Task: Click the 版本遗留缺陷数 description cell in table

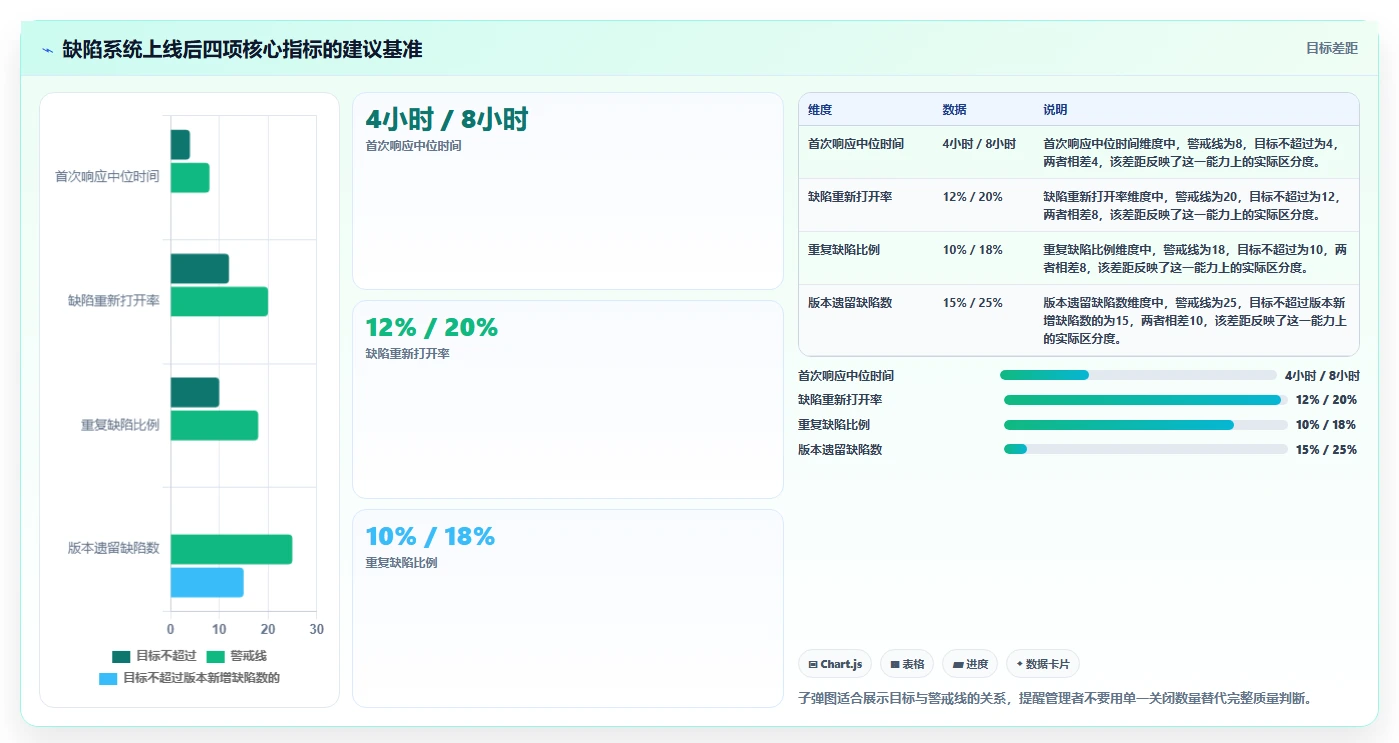Action: [x=1196, y=320]
